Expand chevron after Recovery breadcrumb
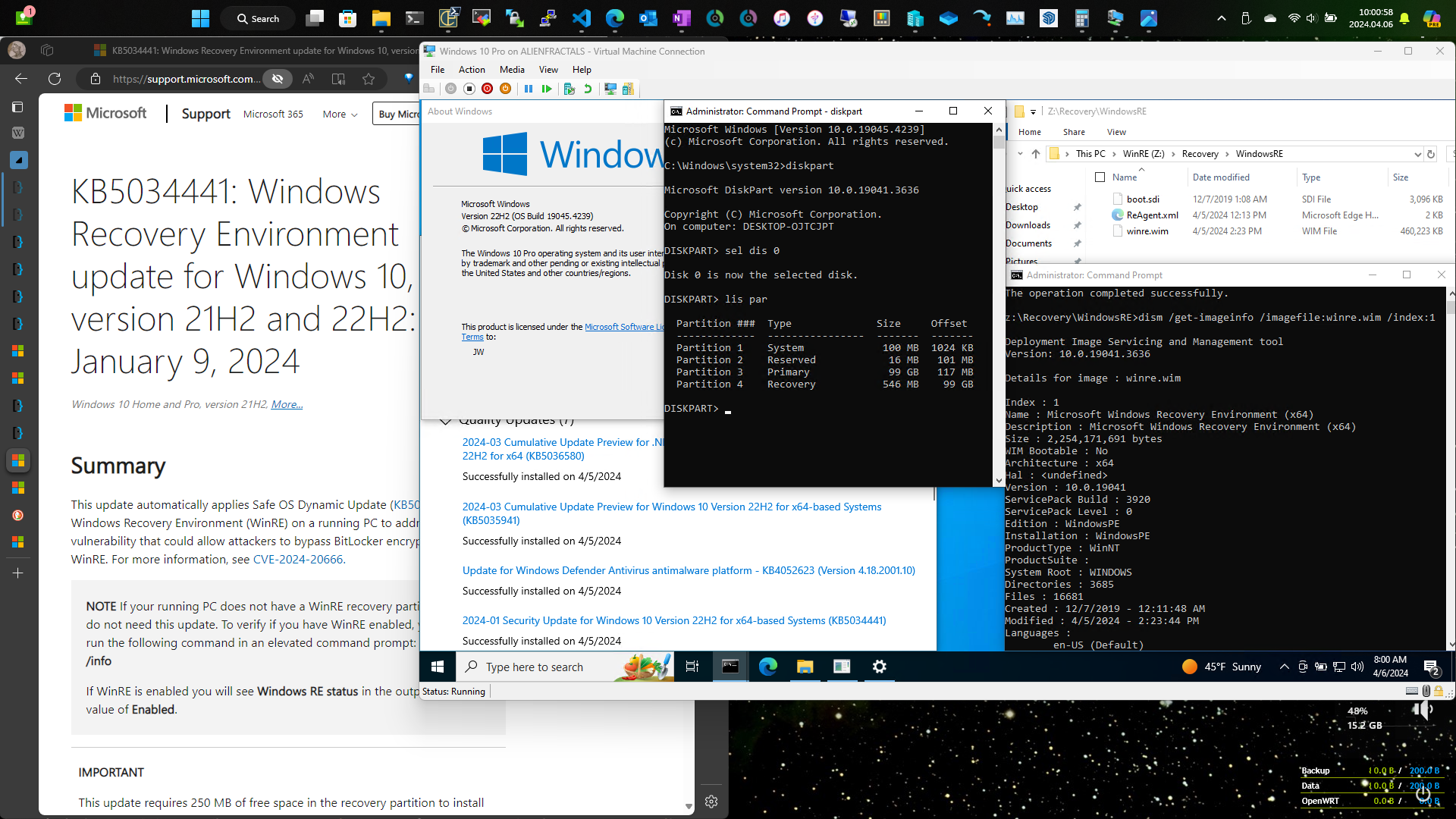Image resolution: width=1456 pixels, height=819 pixels. (x=1227, y=154)
